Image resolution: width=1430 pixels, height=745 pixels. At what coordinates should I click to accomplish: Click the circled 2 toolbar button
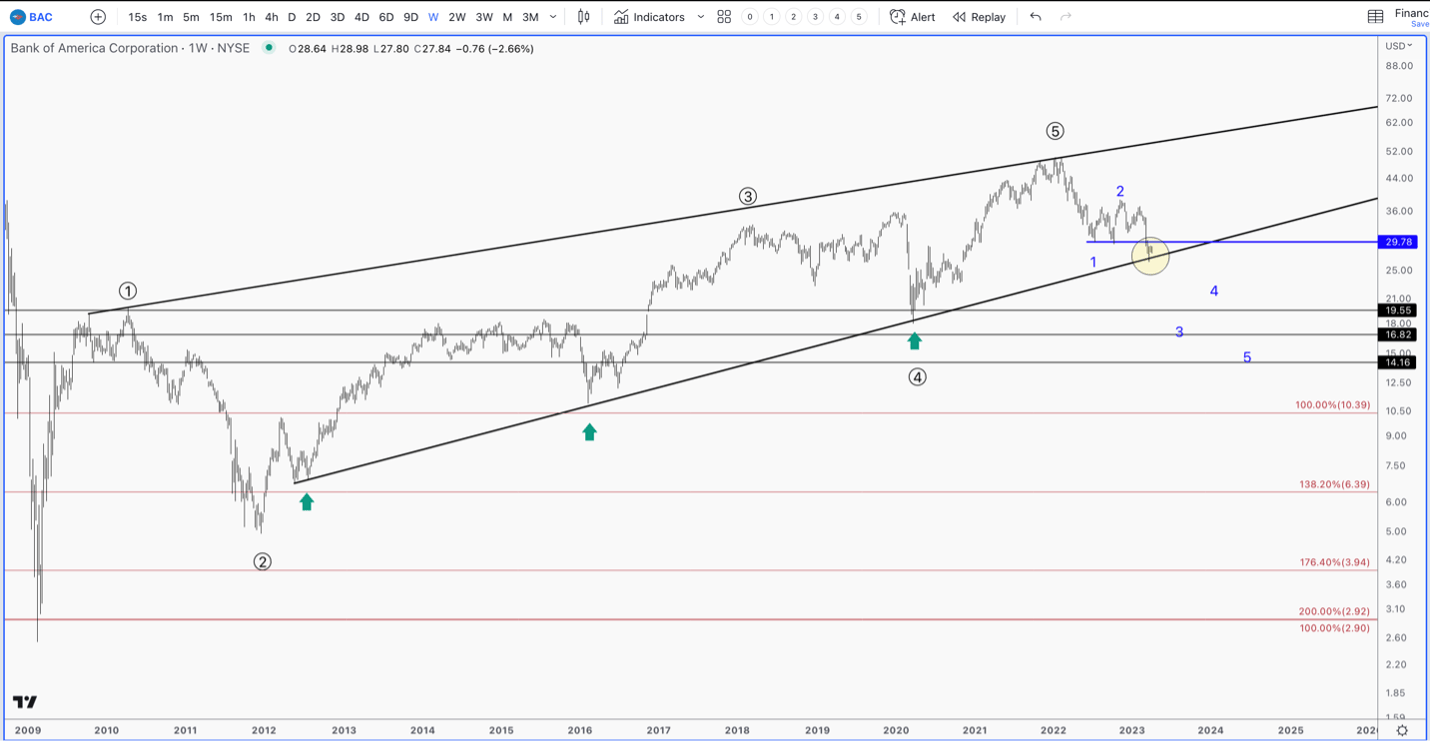coord(793,17)
